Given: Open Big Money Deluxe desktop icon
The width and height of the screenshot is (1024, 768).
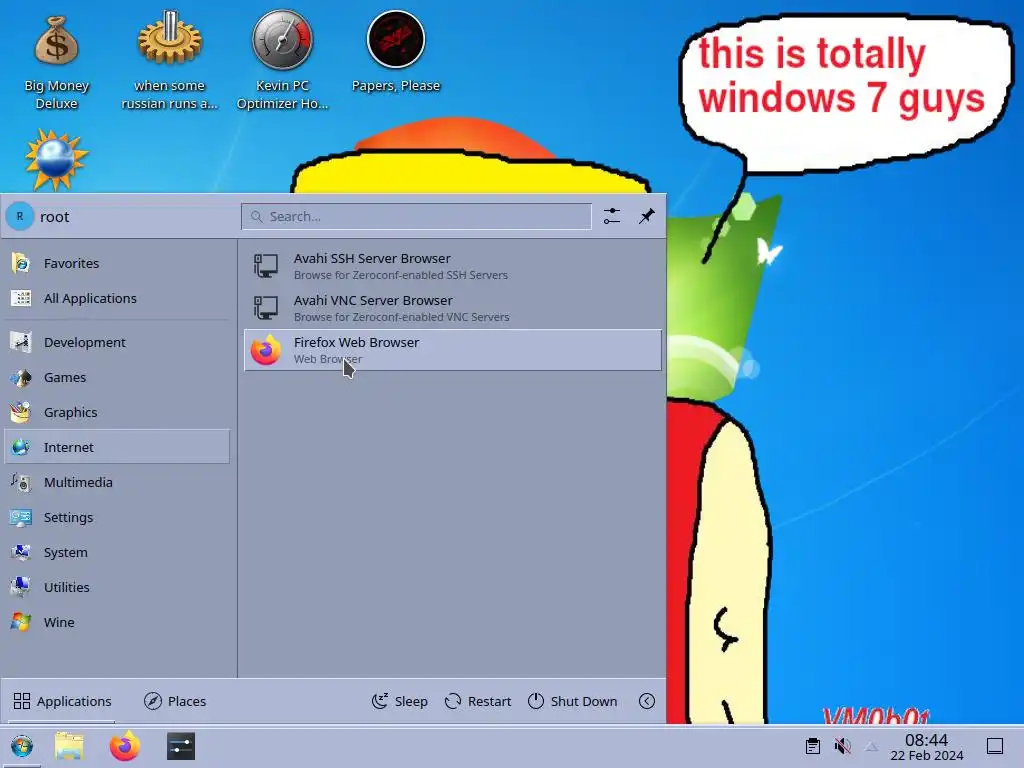Looking at the screenshot, I should [57, 62].
